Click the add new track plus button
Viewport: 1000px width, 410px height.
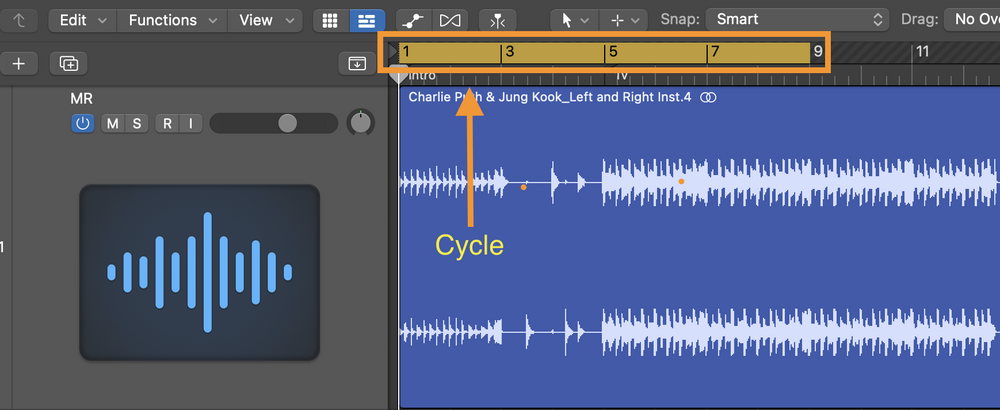click(x=18, y=63)
